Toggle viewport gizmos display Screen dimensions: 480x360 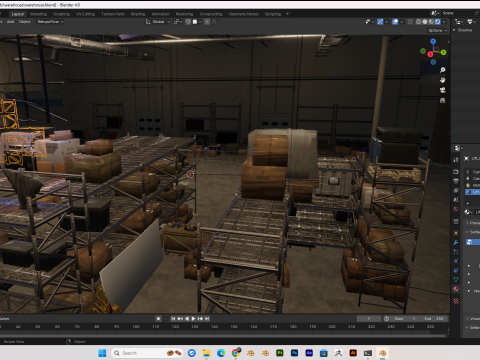(x=380, y=22)
